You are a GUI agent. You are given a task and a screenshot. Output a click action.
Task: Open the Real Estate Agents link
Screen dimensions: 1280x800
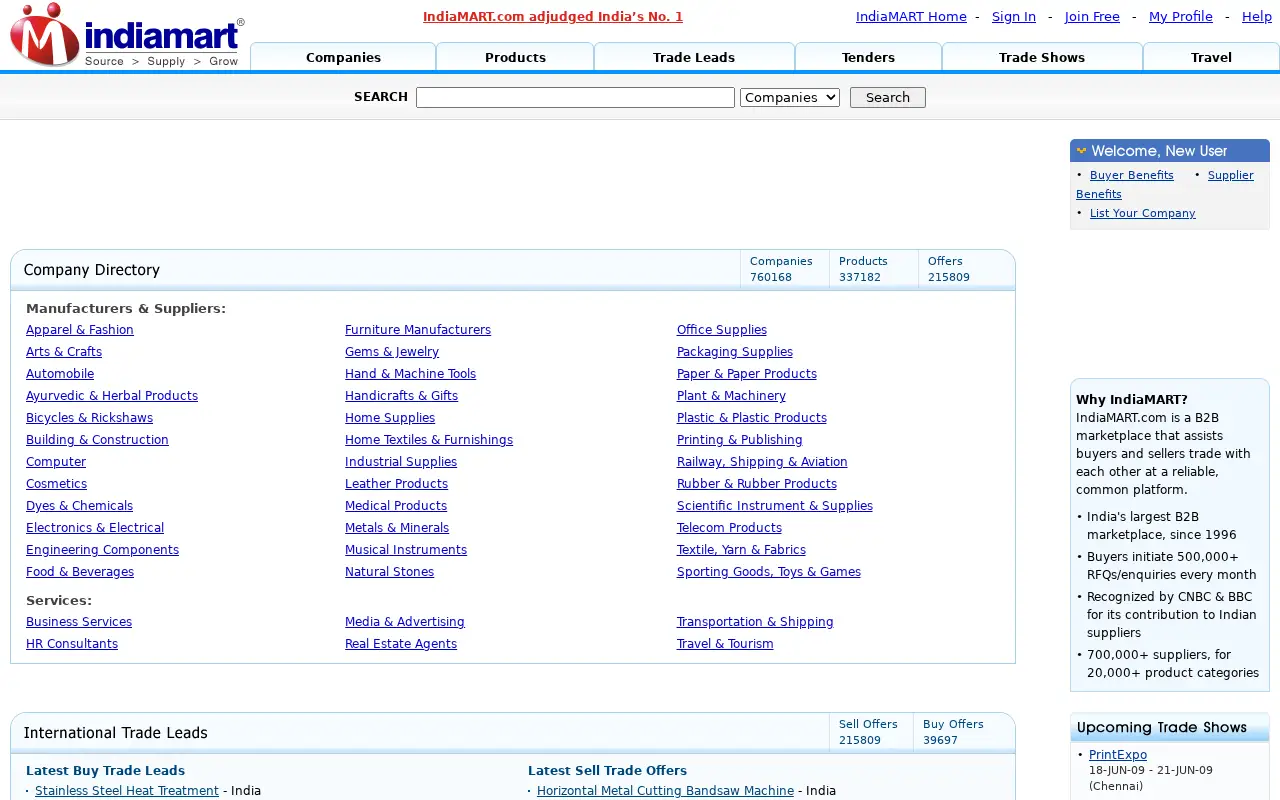pos(401,644)
